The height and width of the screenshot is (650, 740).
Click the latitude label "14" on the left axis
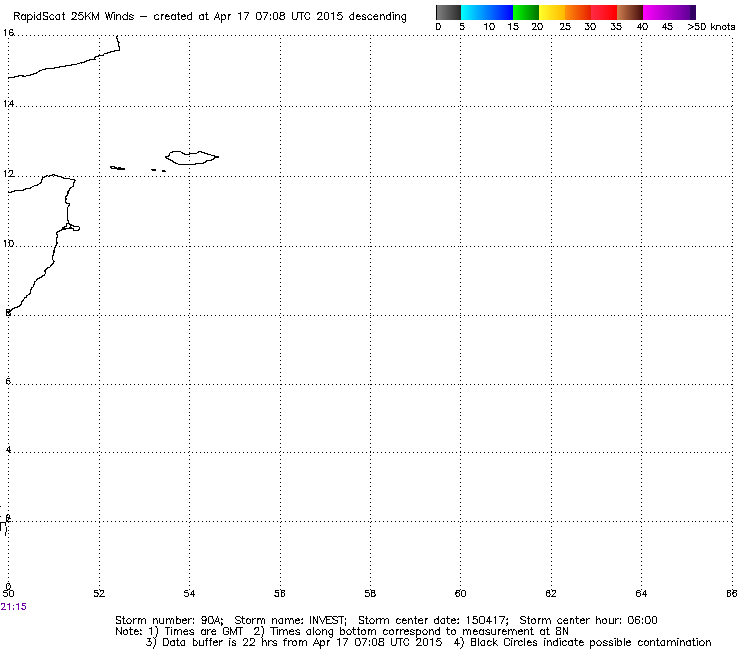click(8, 103)
